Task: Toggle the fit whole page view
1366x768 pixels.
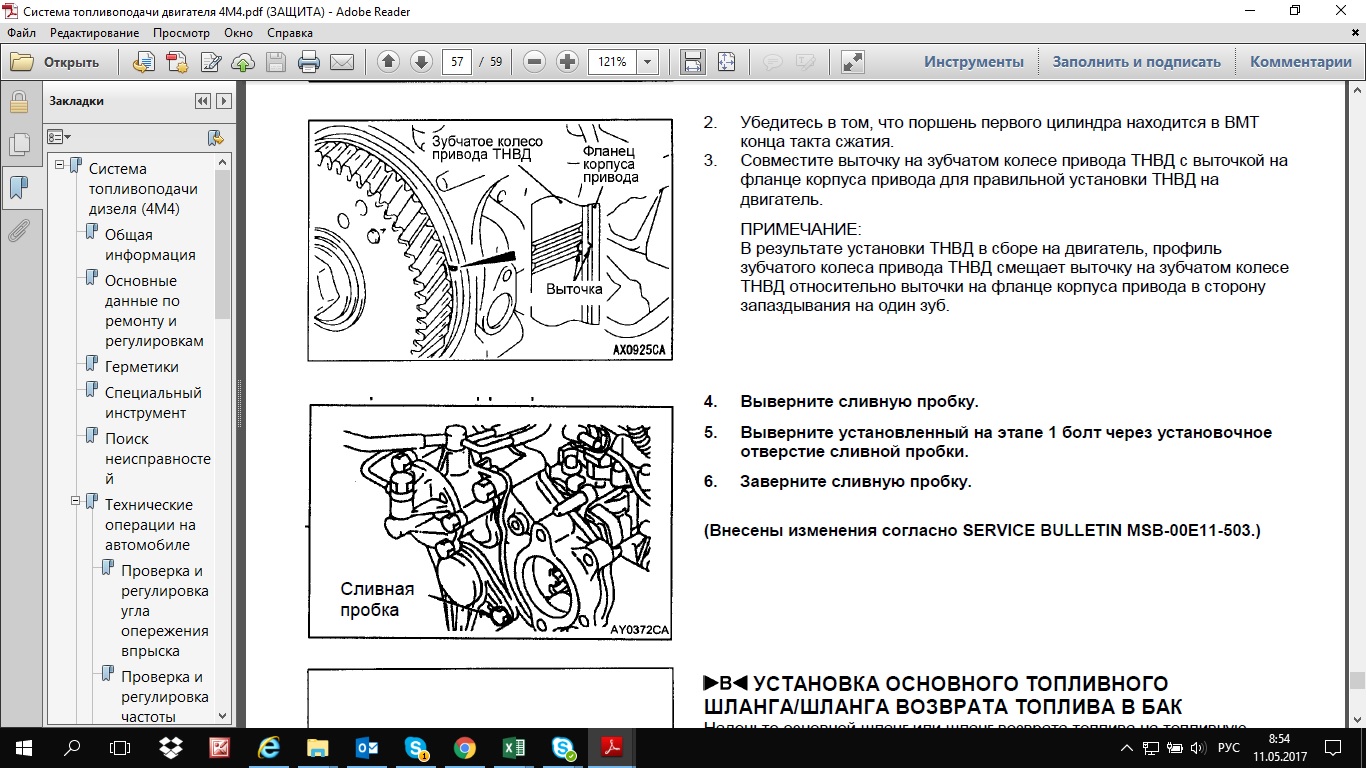Action: 726,62
